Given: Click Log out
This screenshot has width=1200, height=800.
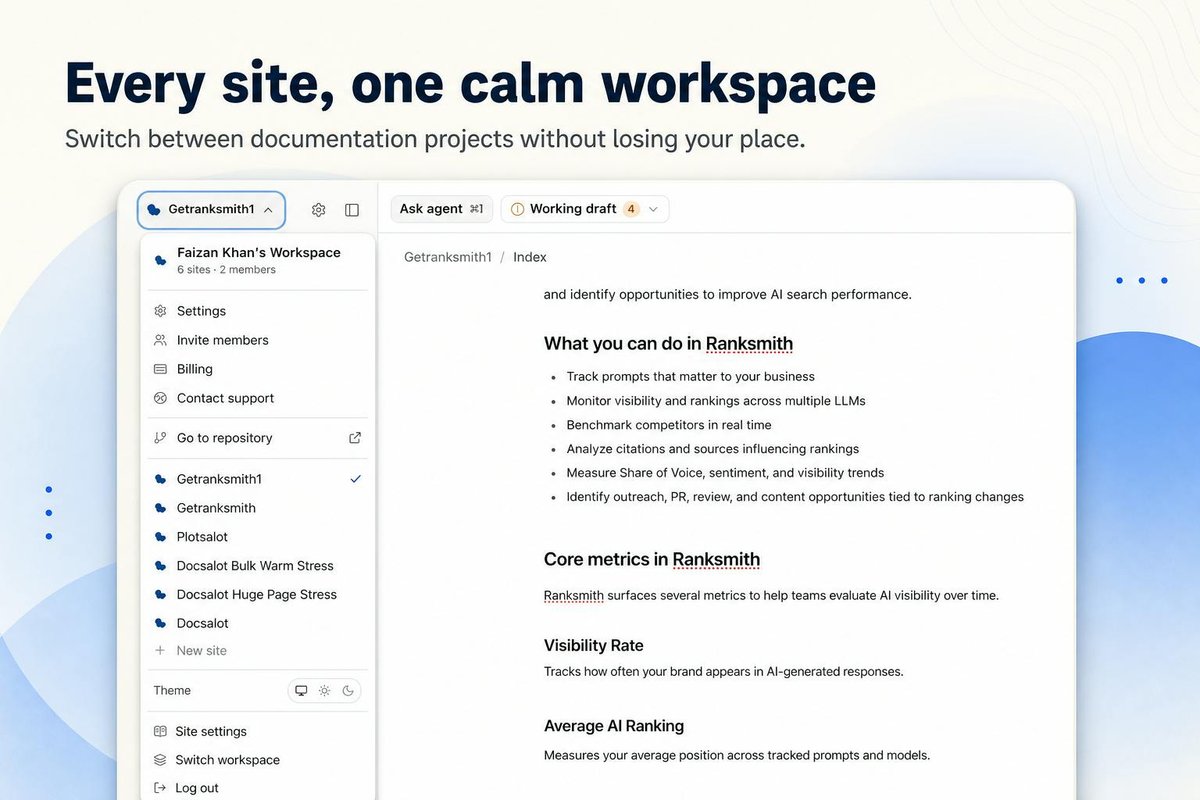Looking at the screenshot, I should 258,788.
